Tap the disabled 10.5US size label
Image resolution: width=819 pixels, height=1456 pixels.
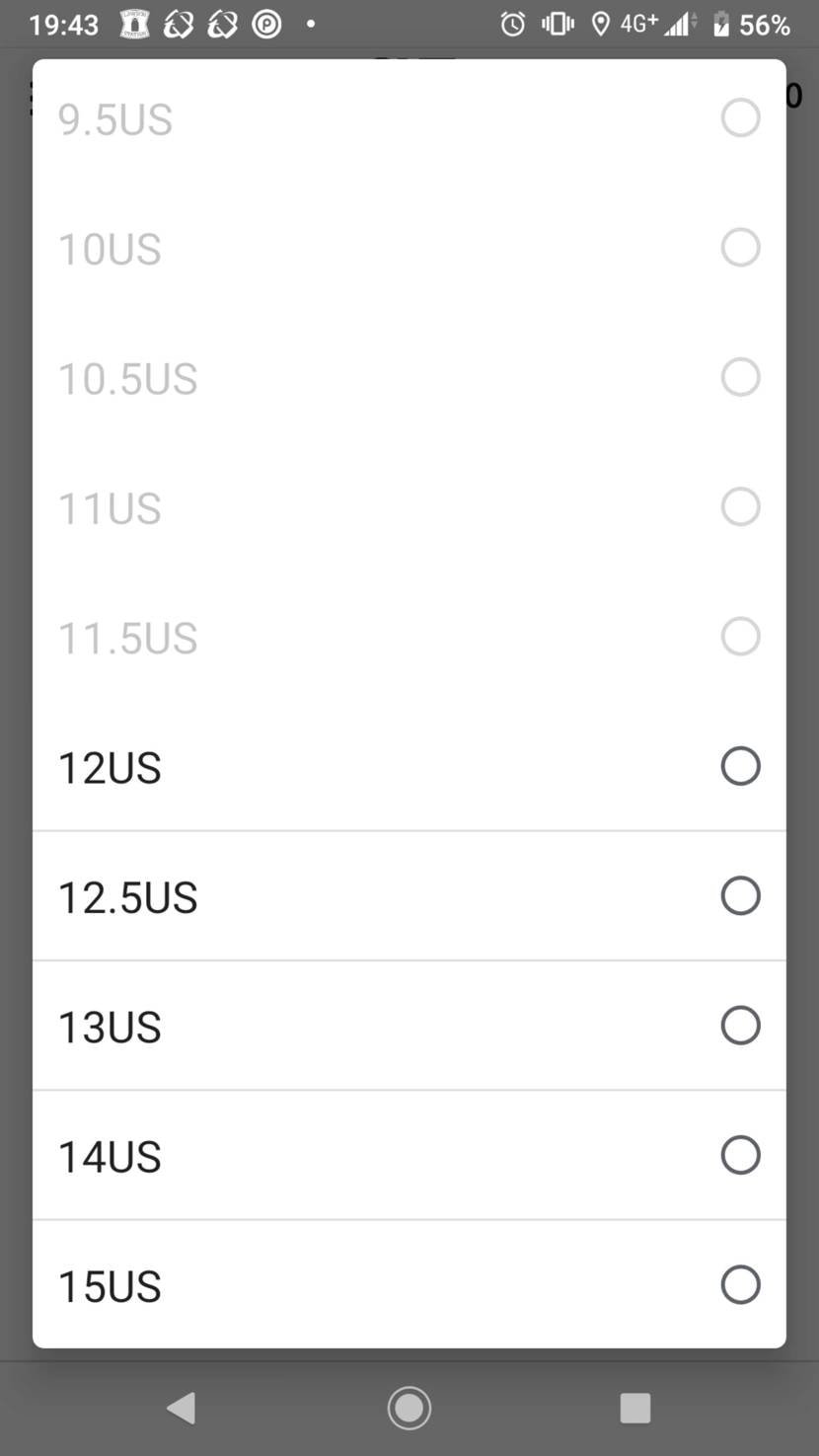point(128,379)
